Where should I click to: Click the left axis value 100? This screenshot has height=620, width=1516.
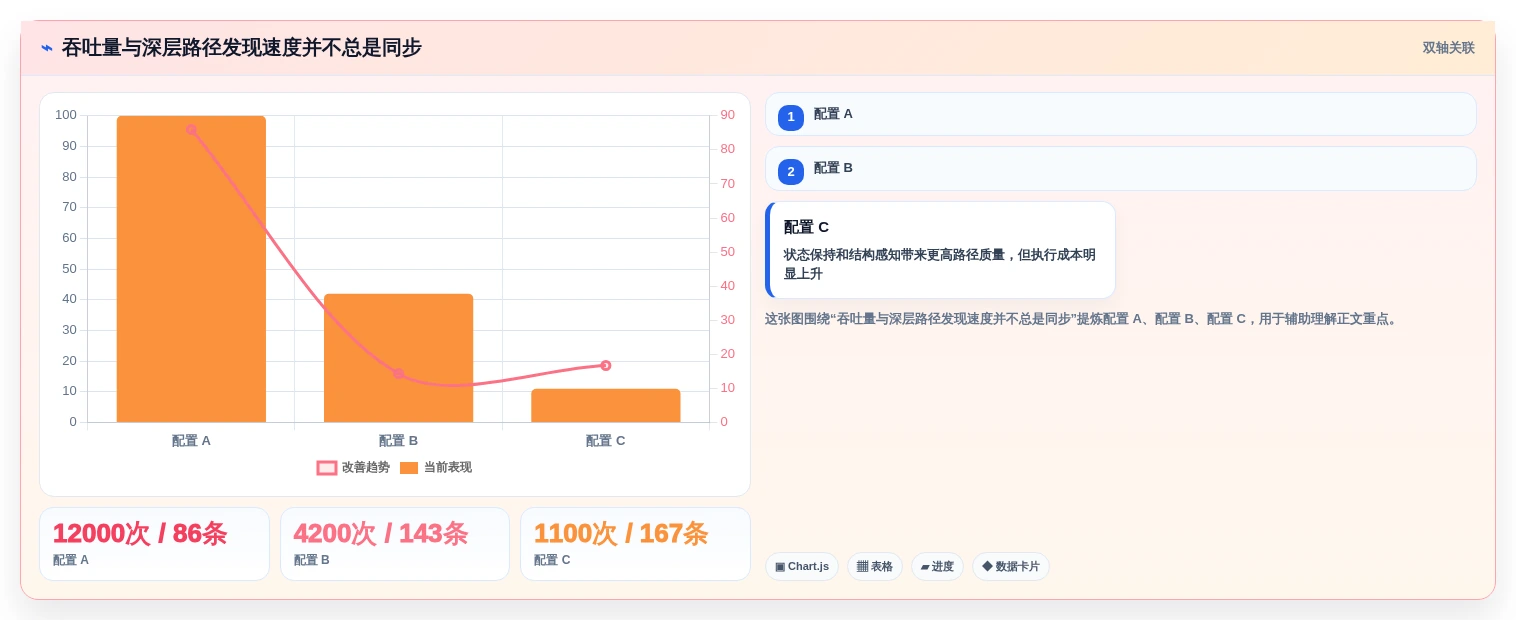point(66,115)
